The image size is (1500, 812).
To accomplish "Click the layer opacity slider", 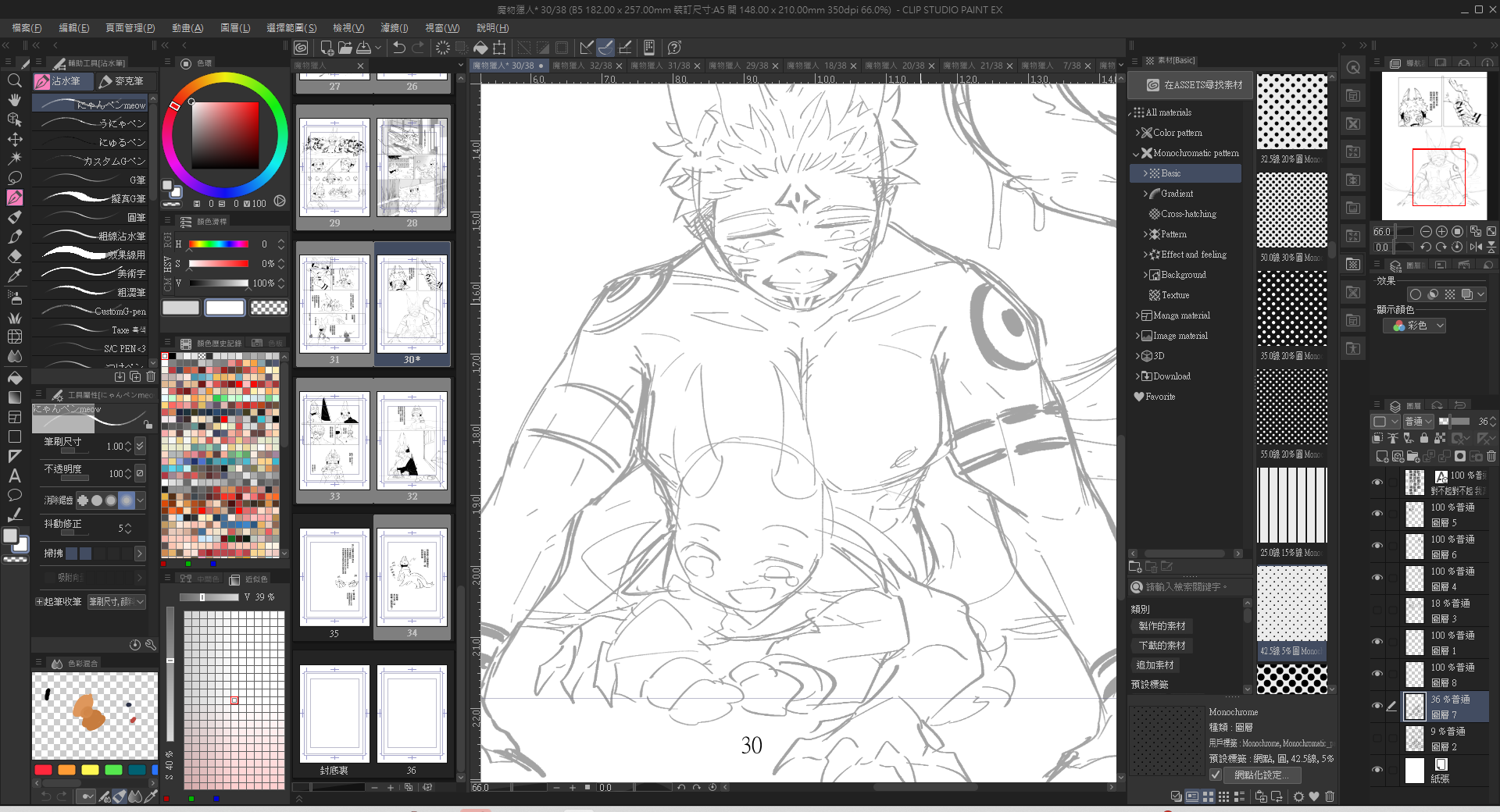I will (x=1455, y=422).
